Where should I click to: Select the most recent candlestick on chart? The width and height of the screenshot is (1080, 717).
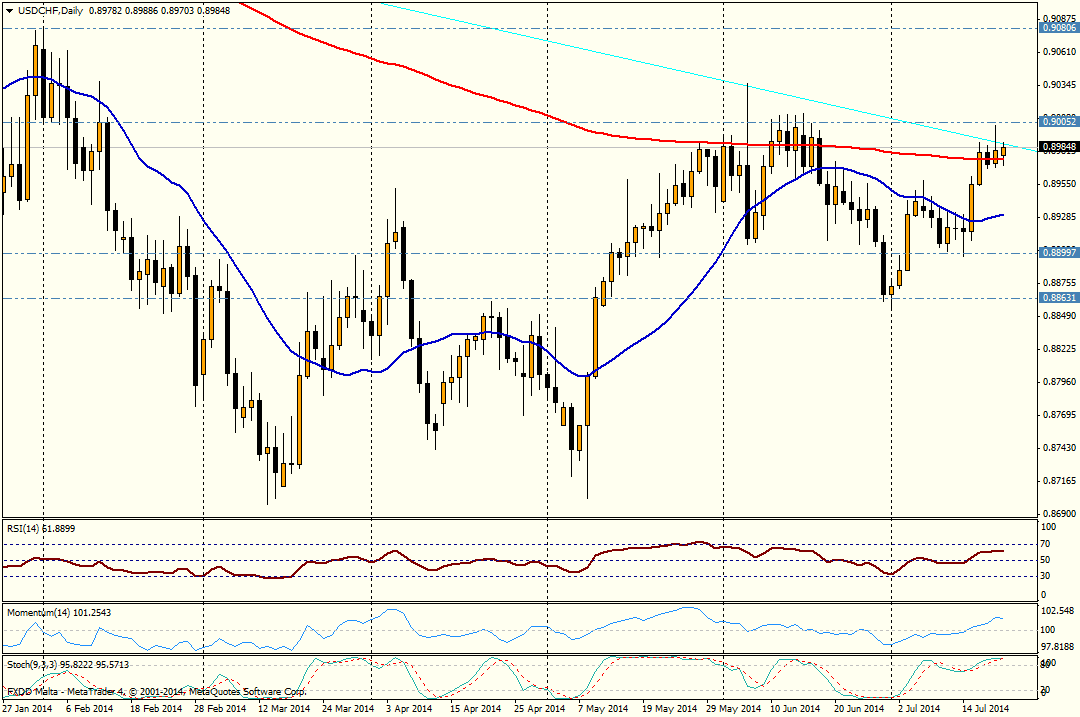[1004, 152]
